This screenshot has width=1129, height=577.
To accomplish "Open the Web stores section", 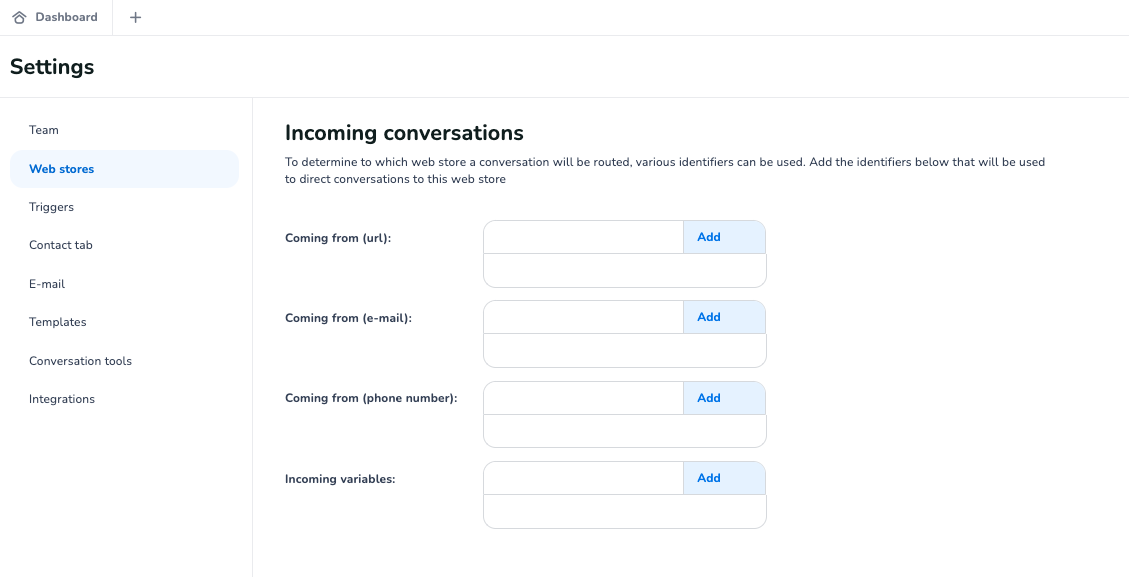I will [61, 168].
